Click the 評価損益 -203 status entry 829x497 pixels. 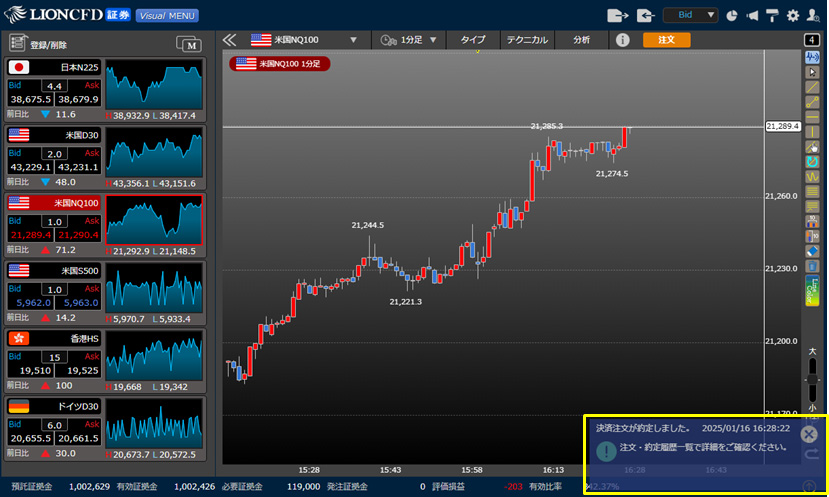(477, 486)
